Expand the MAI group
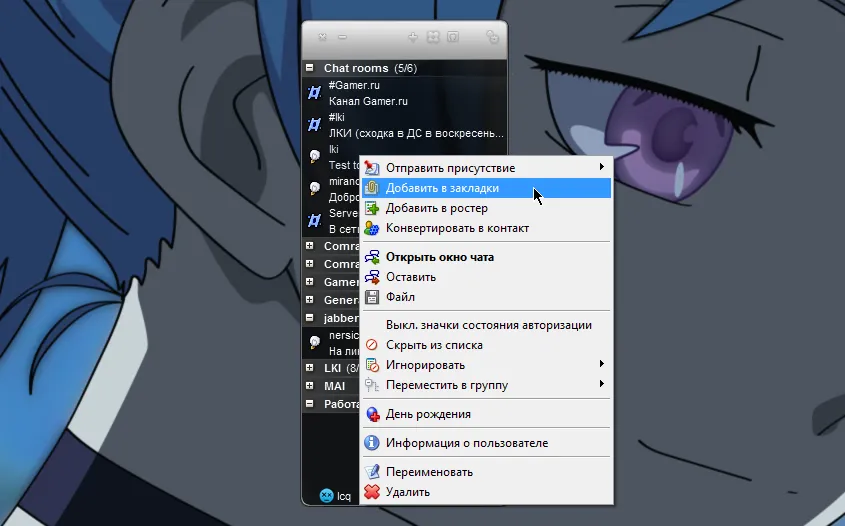Viewport: 845px width, 526px height. (x=309, y=385)
